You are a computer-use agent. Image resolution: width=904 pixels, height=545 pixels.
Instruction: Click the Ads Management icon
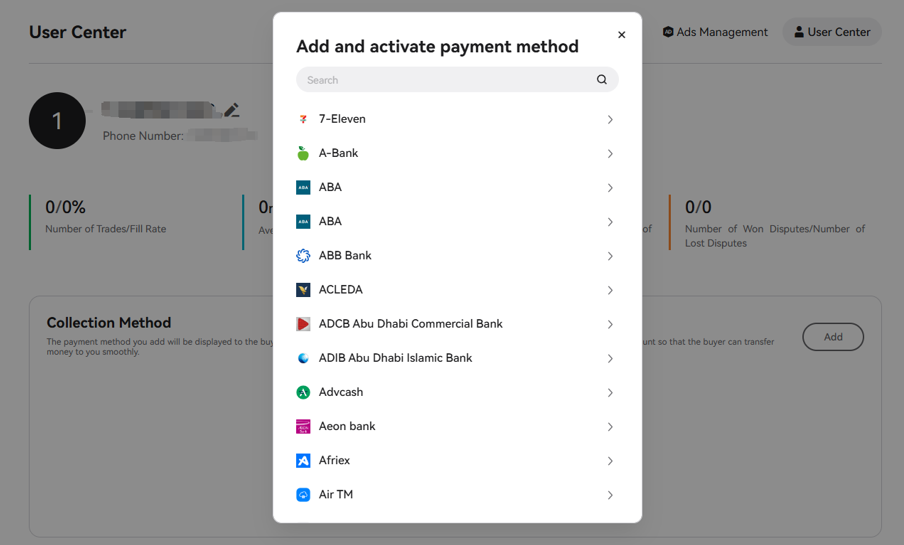pyautogui.click(x=668, y=32)
